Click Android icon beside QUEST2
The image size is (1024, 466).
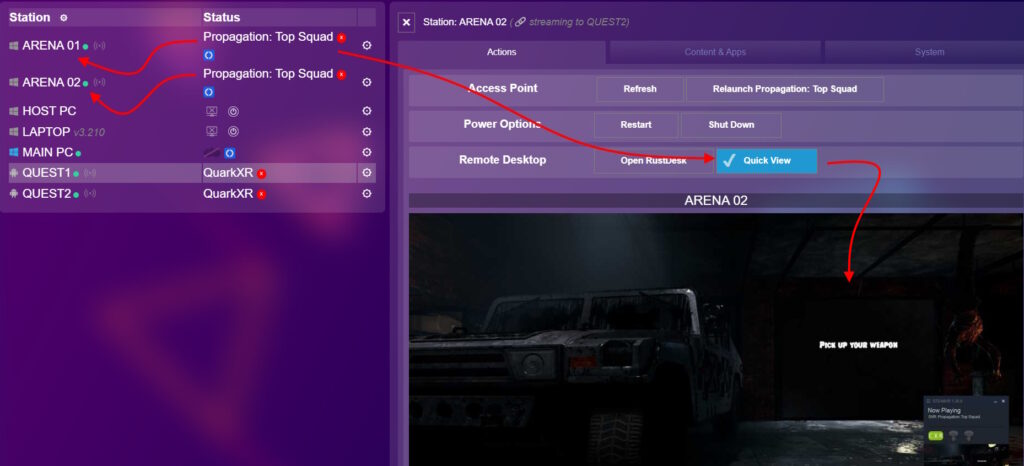tap(14, 194)
